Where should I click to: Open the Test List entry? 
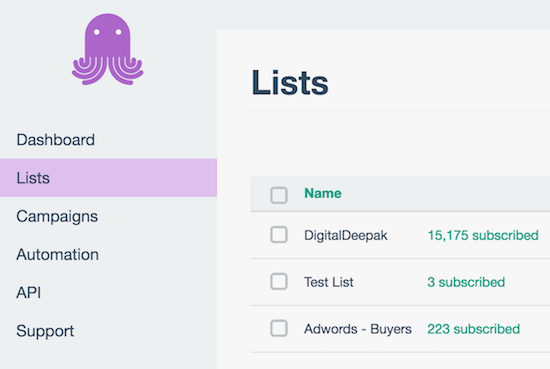point(329,282)
